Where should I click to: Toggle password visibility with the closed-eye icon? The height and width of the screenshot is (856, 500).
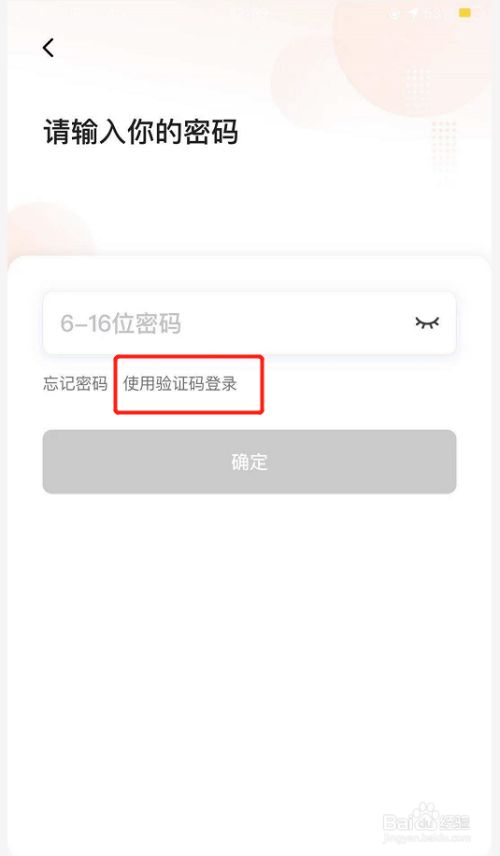(x=427, y=323)
